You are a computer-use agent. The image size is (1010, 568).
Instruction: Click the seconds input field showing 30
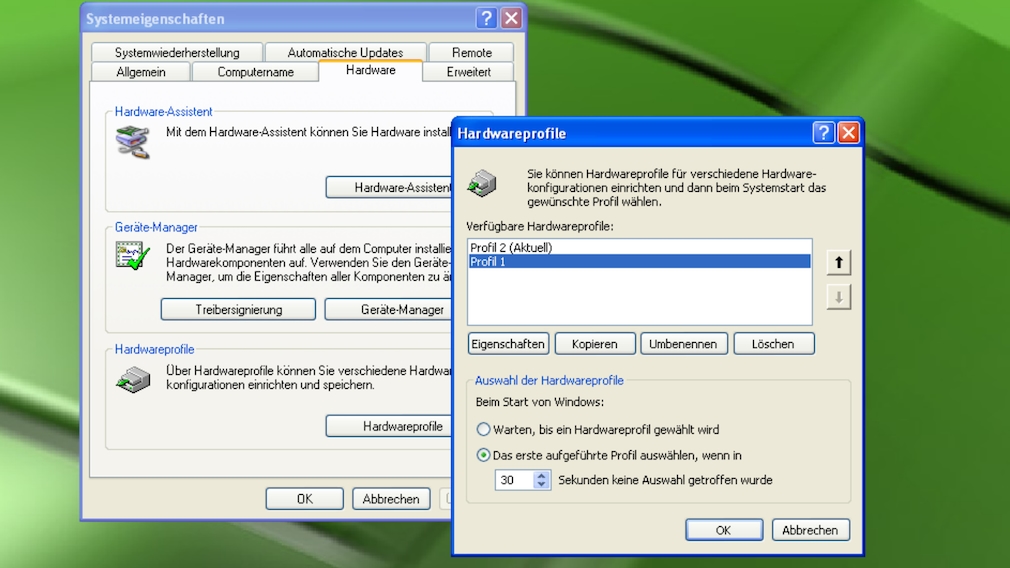[x=514, y=480]
